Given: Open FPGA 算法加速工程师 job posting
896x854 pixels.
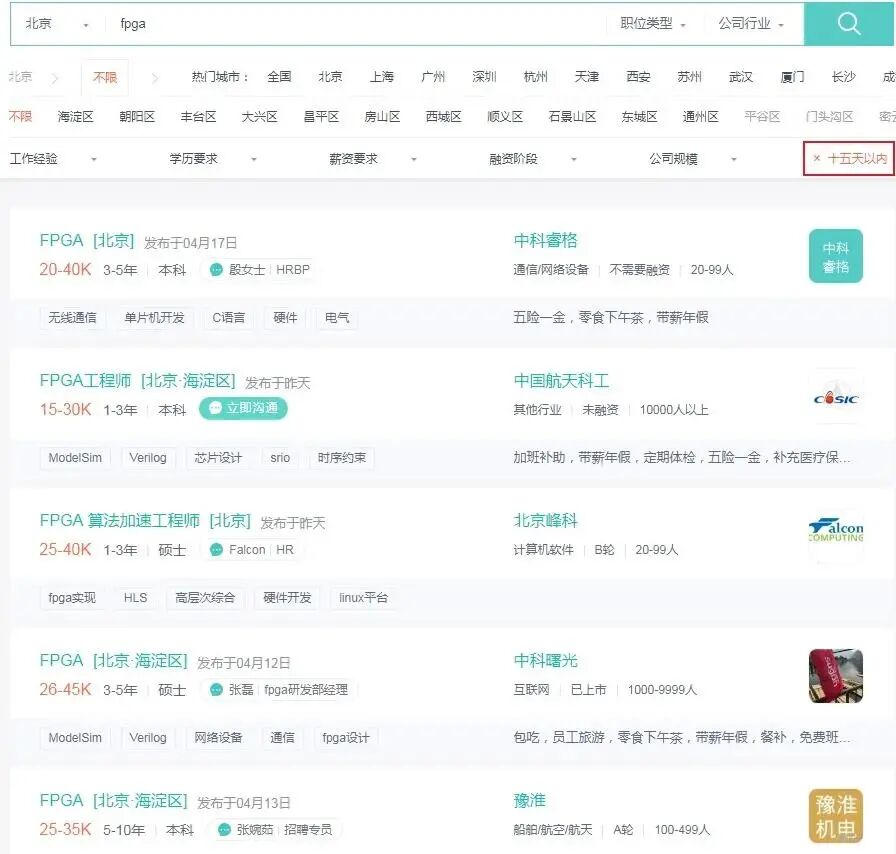Looking at the screenshot, I should click(x=145, y=521).
